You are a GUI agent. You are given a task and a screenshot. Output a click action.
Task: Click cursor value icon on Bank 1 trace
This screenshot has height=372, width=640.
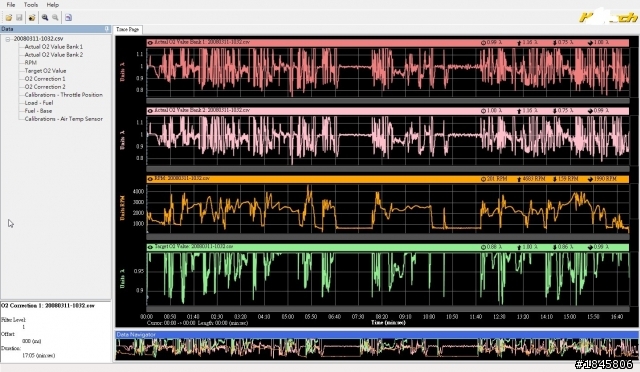pyautogui.click(x=483, y=42)
